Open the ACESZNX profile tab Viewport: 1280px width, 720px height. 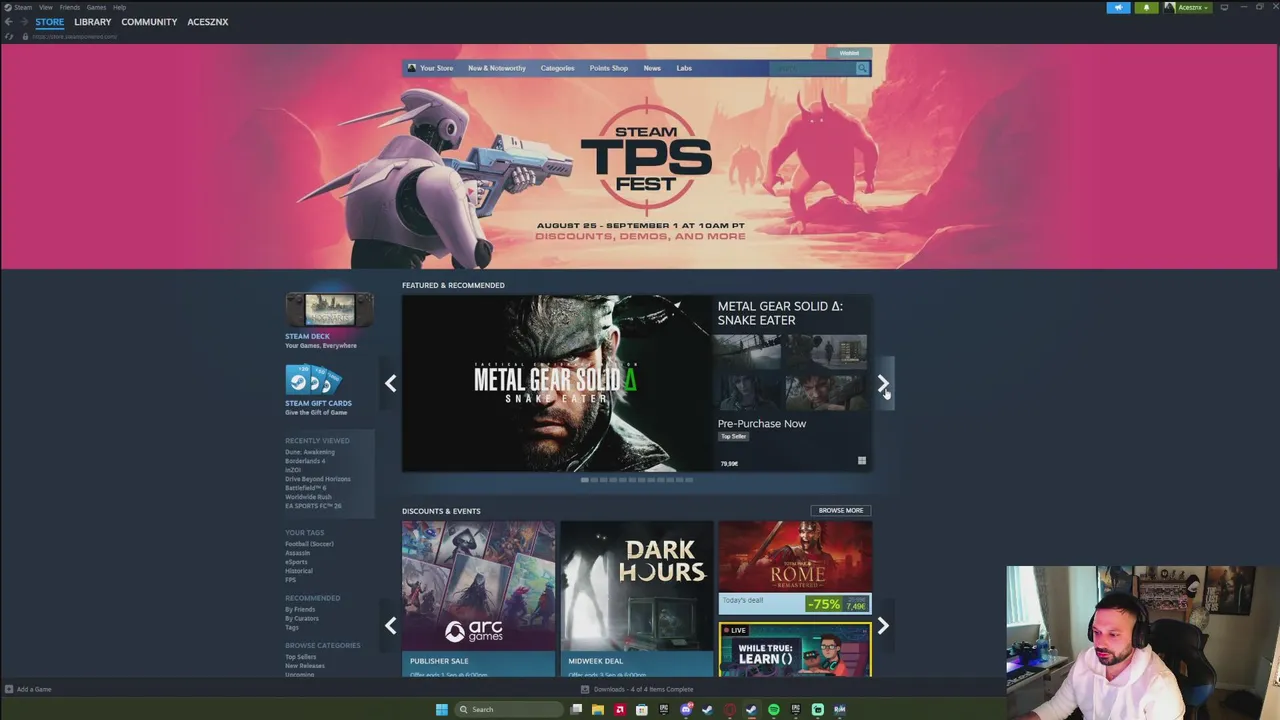207,22
